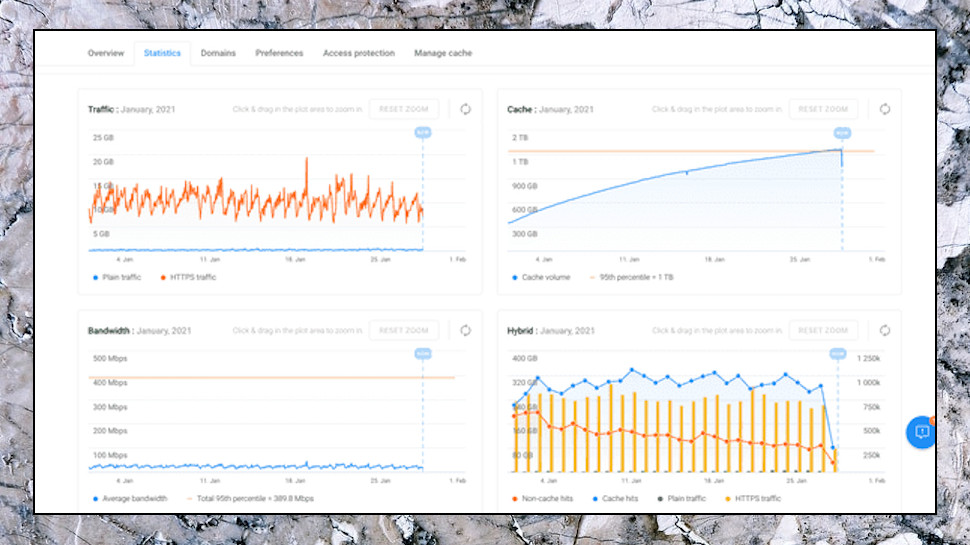The height and width of the screenshot is (545, 970).
Task: Click the Now marker on Bandwidth chart
Action: tap(423, 353)
